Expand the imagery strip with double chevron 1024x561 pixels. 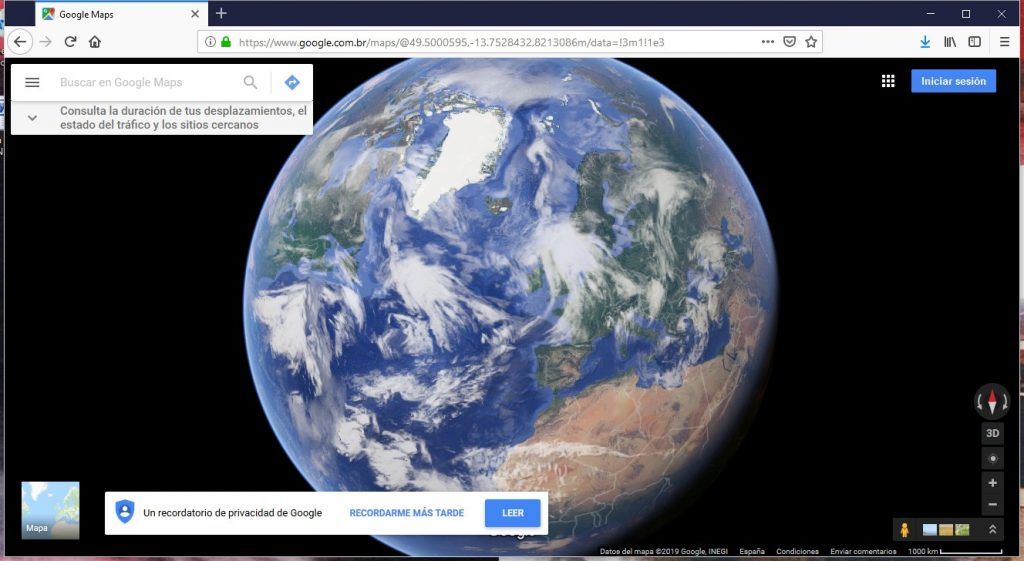[992, 530]
